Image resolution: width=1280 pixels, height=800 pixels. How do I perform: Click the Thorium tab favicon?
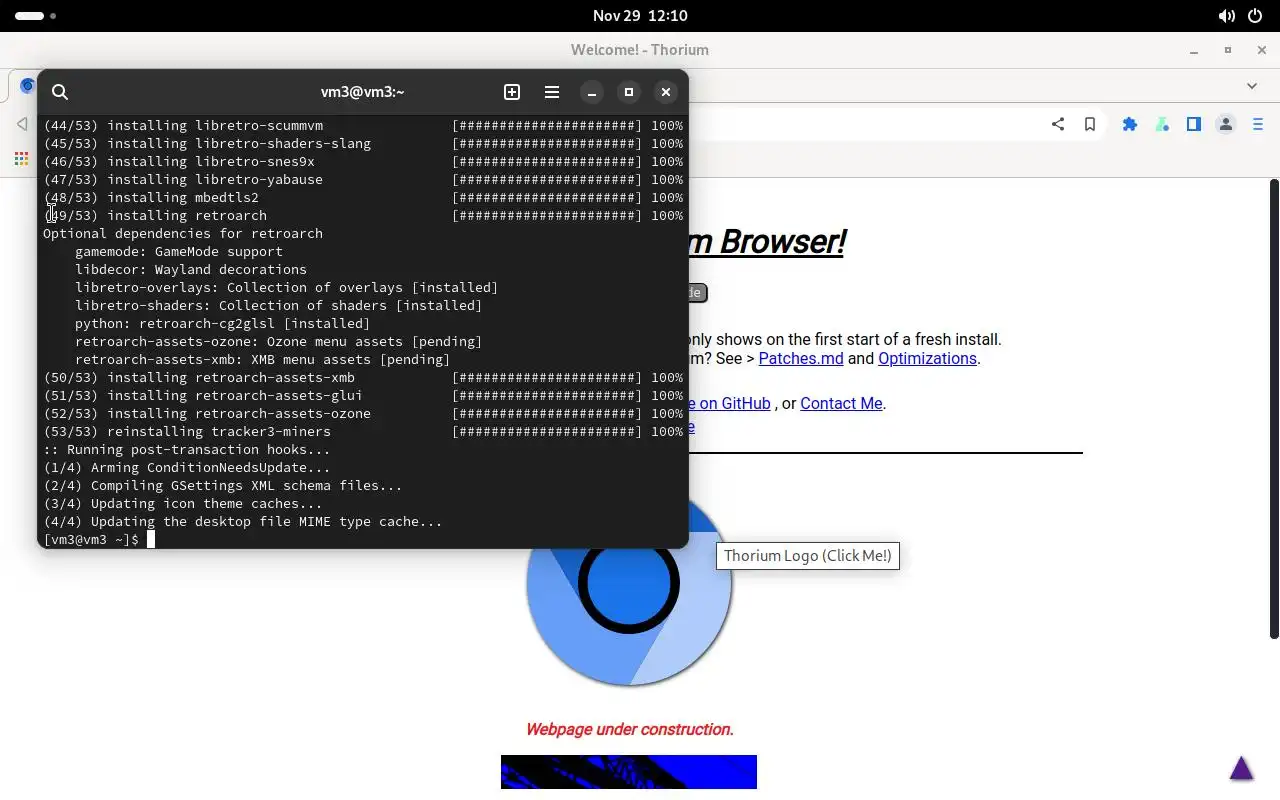(27, 85)
